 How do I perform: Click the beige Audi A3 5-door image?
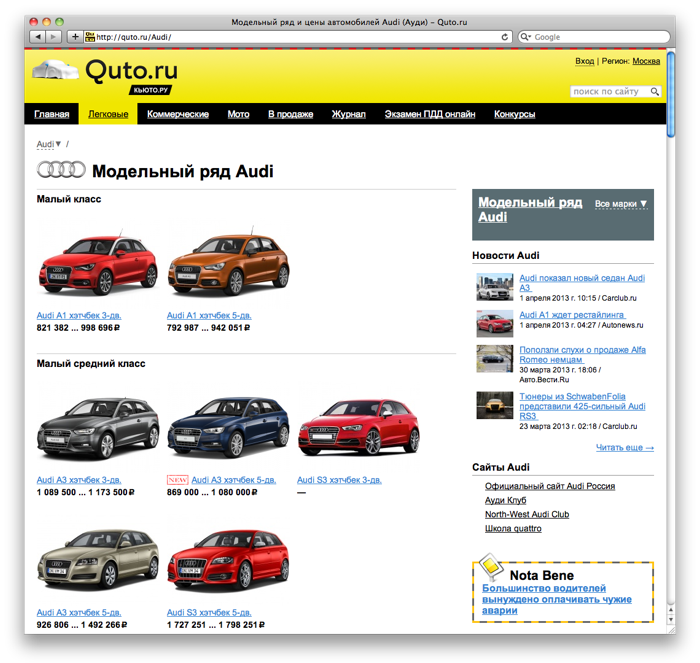(98, 558)
